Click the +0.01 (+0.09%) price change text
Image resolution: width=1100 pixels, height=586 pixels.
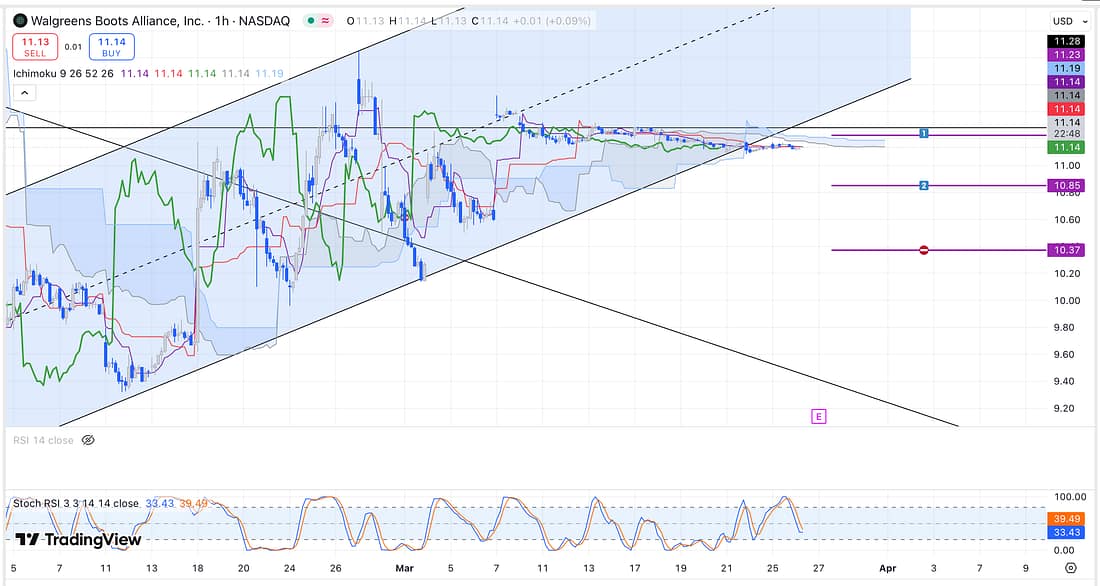(x=552, y=21)
